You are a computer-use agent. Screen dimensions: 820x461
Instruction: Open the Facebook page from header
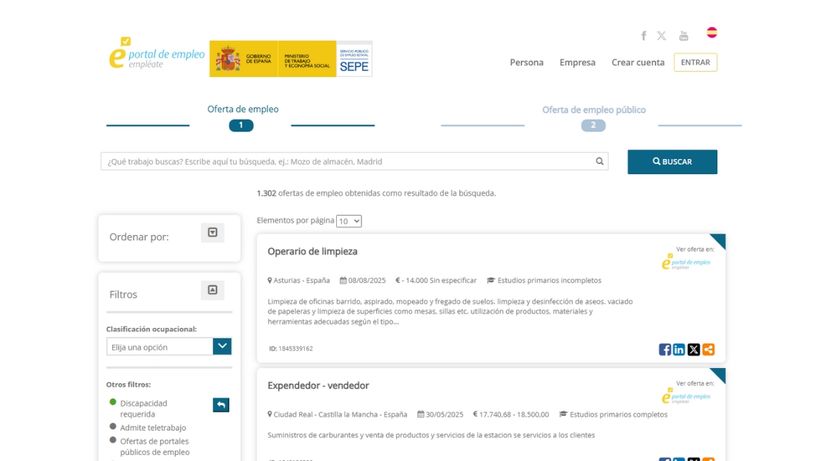643,36
